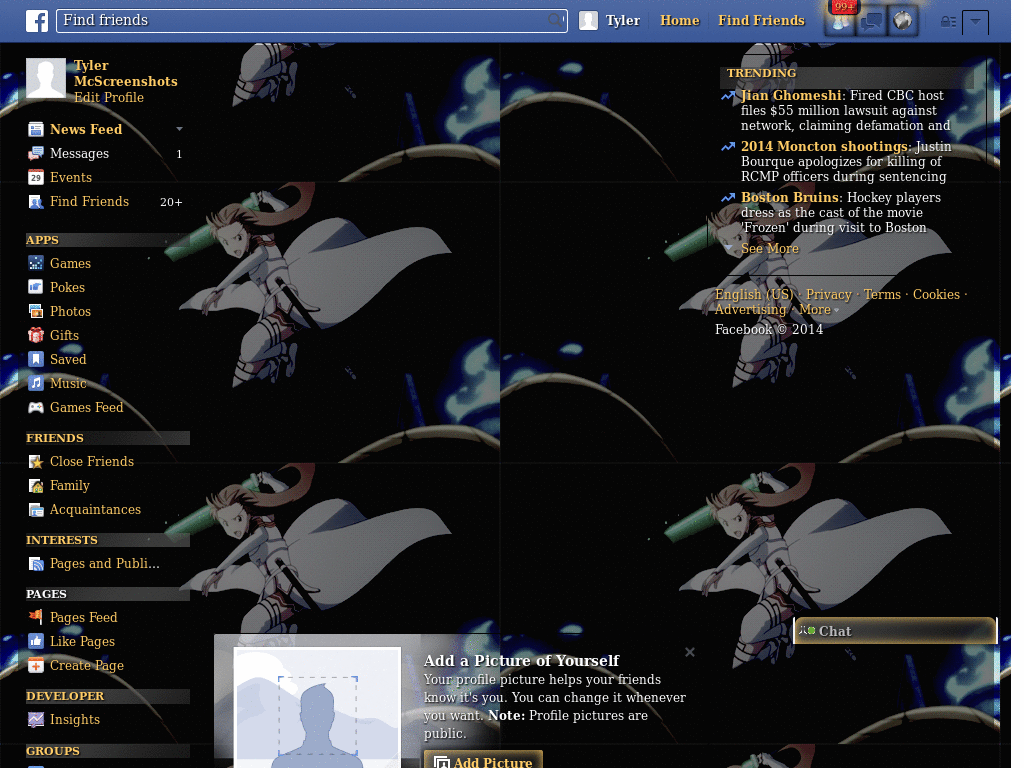Click the Games app icon
The width and height of the screenshot is (1024, 768).
tap(36, 263)
